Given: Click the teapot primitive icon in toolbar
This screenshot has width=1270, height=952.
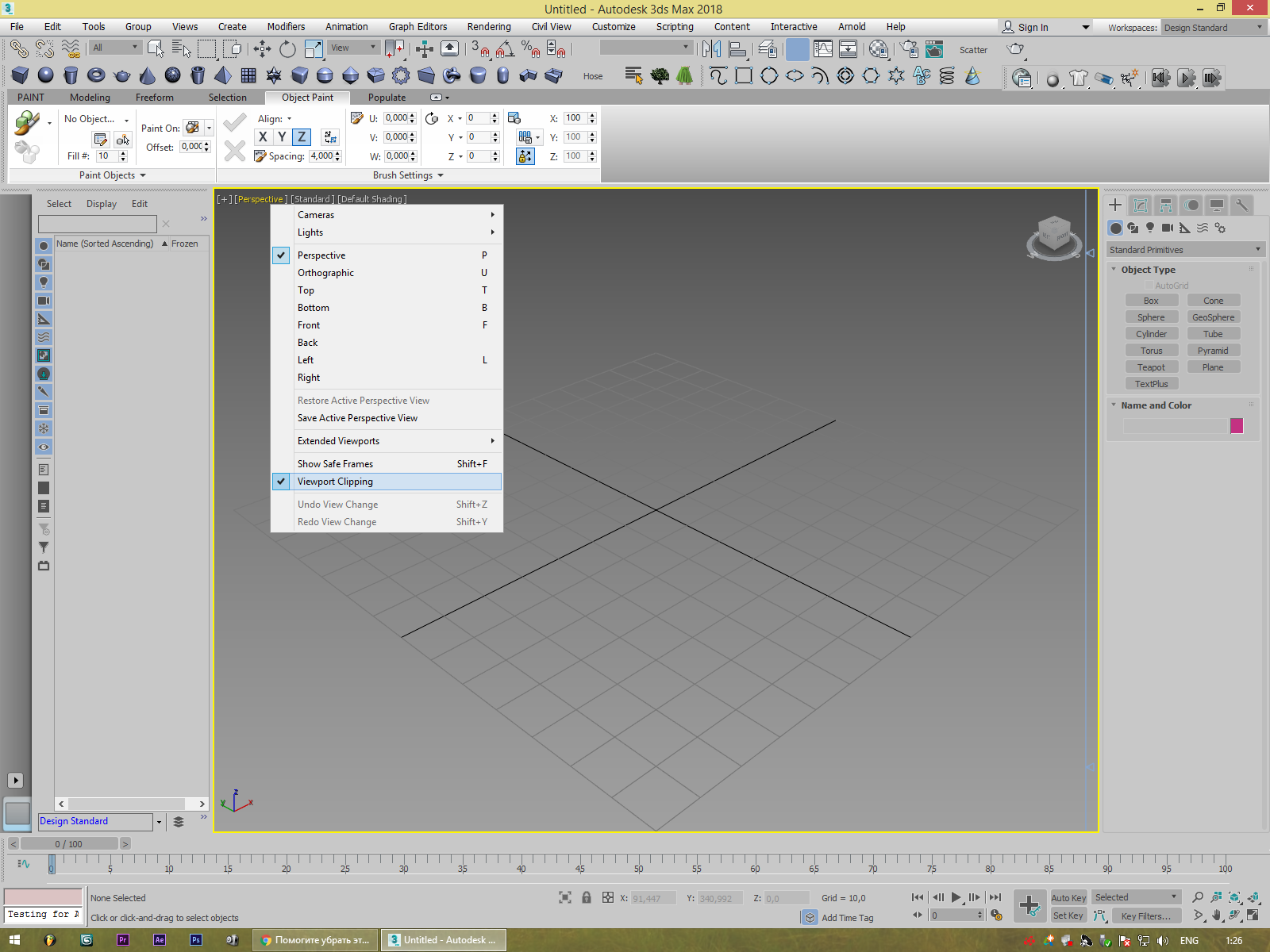Looking at the screenshot, I should tap(121, 76).
